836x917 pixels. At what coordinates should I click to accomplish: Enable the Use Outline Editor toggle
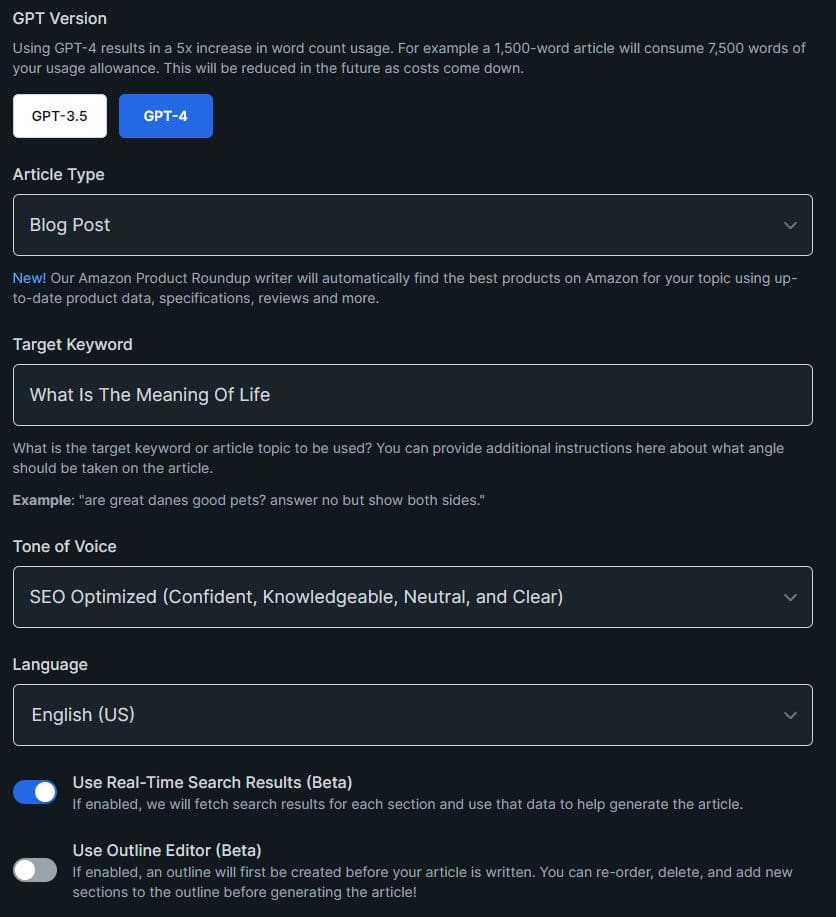tap(35, 870)
